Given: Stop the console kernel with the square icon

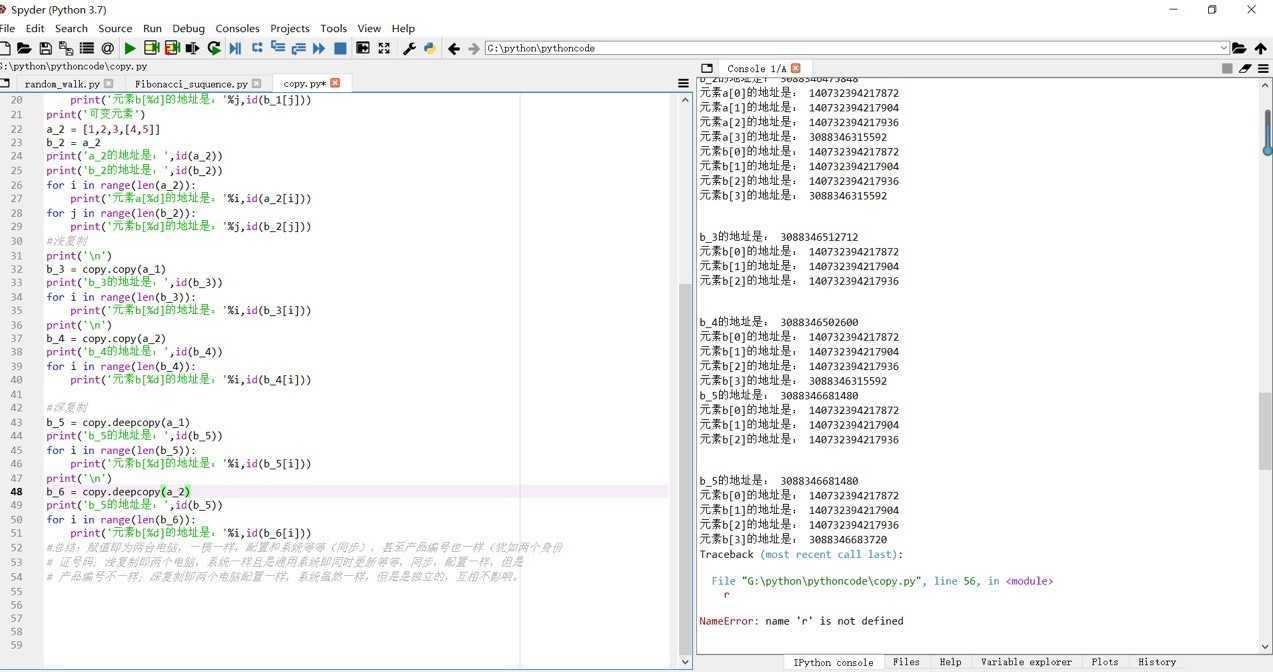Looking at the screenshot, I should coord(1227,68).
